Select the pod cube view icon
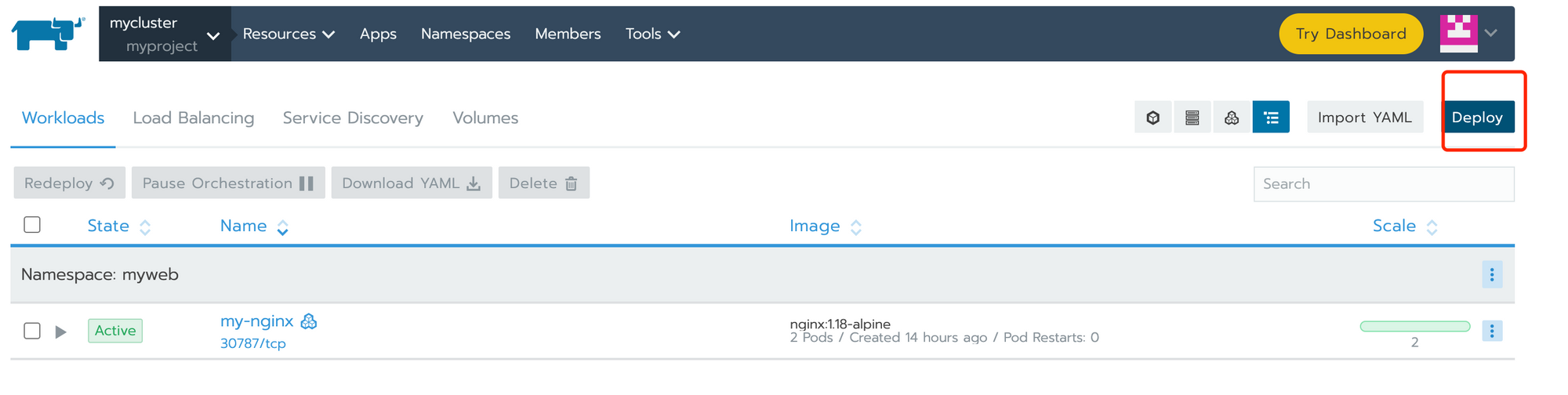 click(x=1153, y=118)
